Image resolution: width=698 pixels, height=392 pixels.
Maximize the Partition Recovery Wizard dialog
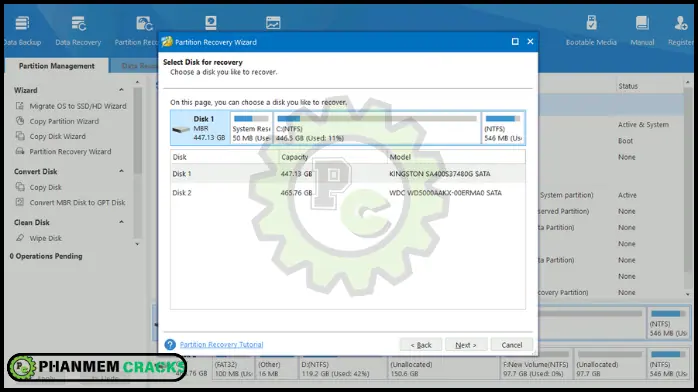pos(515,41)
